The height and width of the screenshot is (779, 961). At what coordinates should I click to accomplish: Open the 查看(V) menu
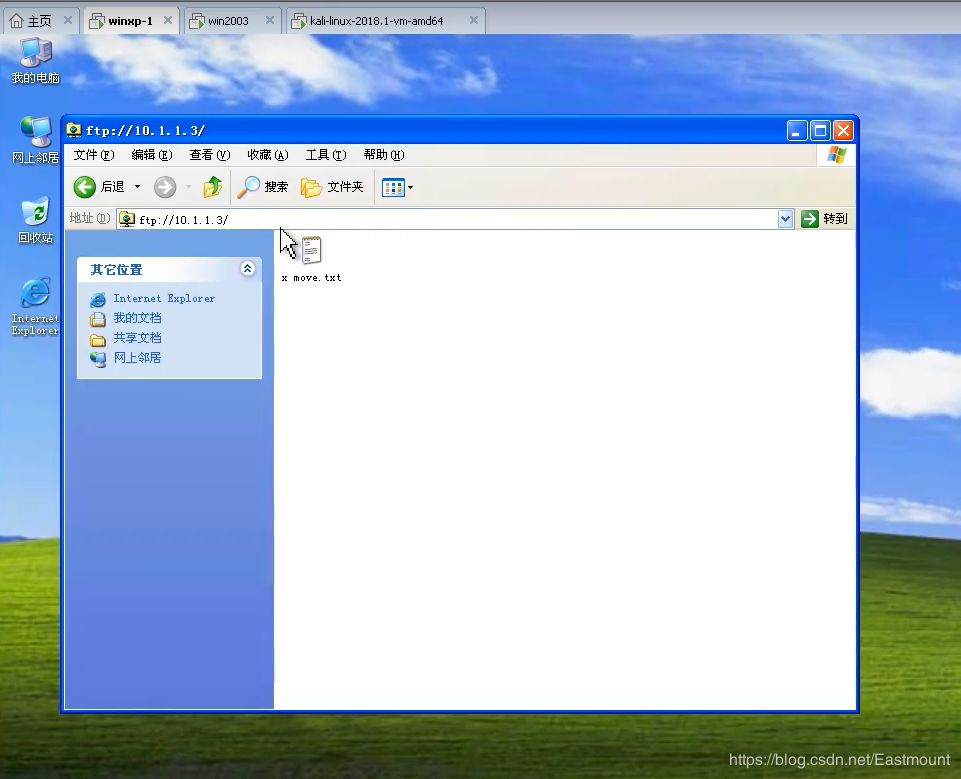pos(210,155)
